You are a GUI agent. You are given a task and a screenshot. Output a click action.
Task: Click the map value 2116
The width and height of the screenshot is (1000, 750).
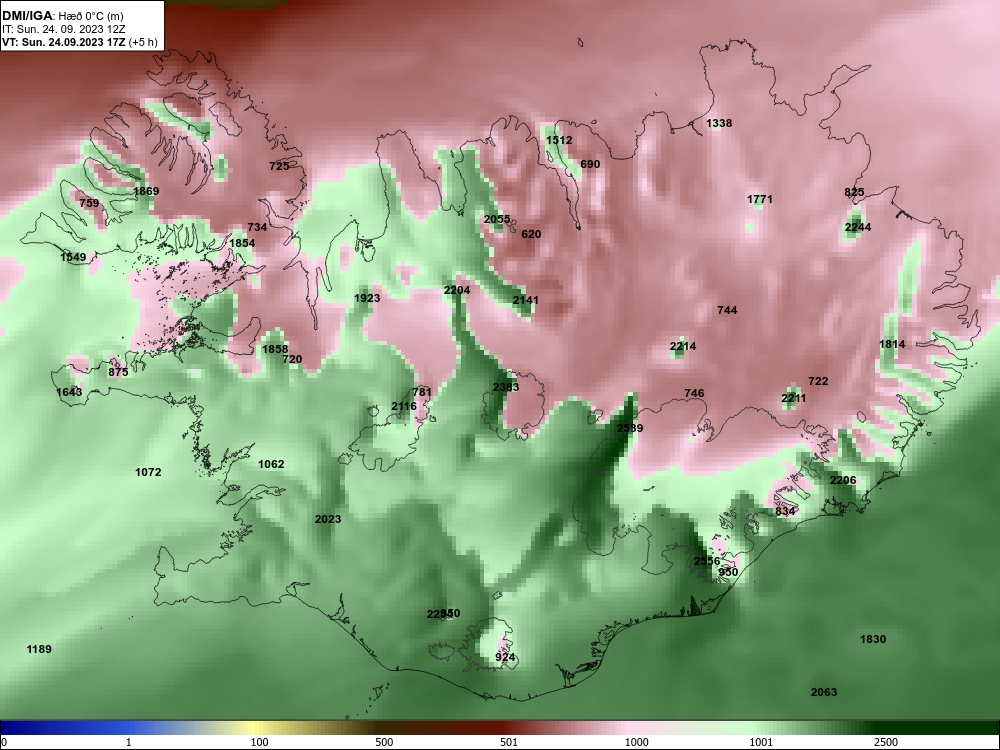[404, 406]
